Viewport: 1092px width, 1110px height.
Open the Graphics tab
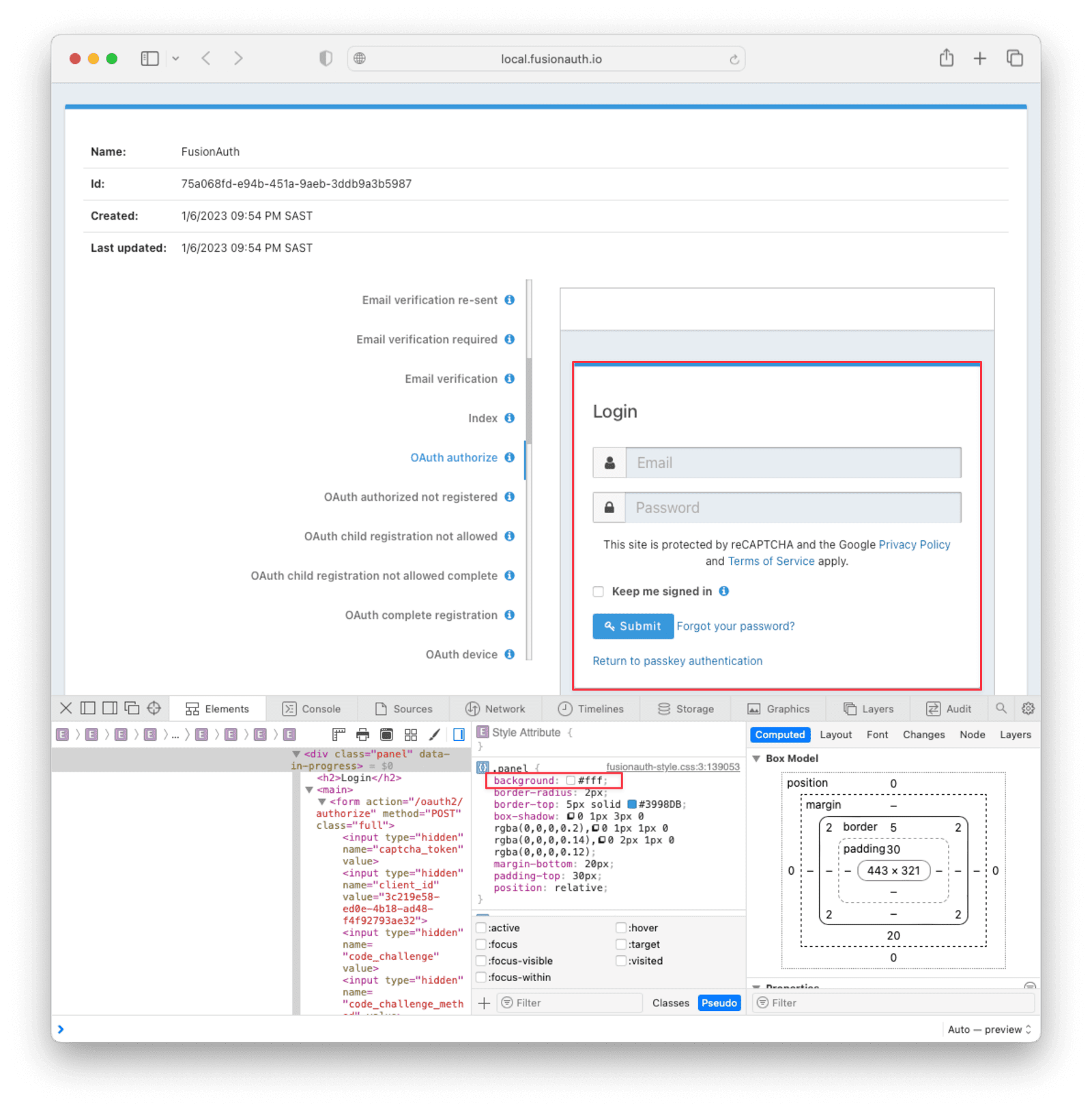click(x=779, y=709)
